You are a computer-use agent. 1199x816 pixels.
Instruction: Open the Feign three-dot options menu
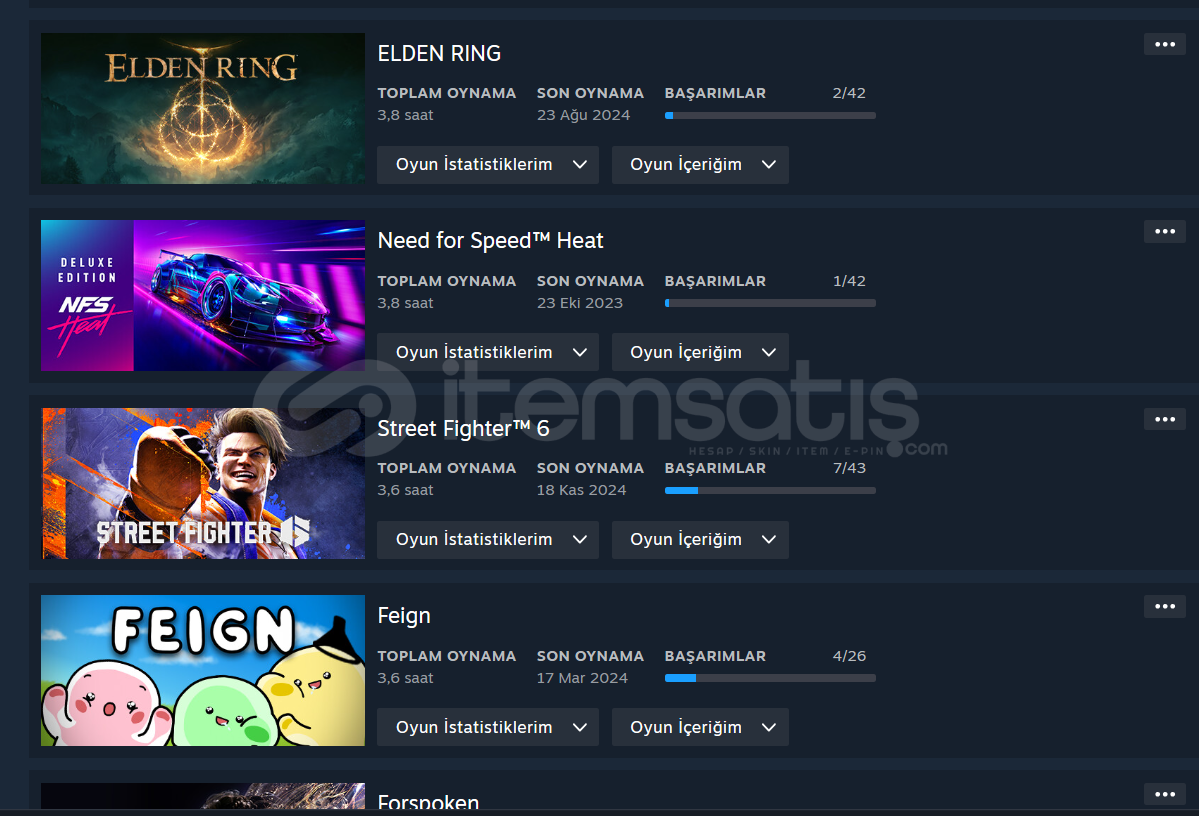click(x=1164, y=606)
